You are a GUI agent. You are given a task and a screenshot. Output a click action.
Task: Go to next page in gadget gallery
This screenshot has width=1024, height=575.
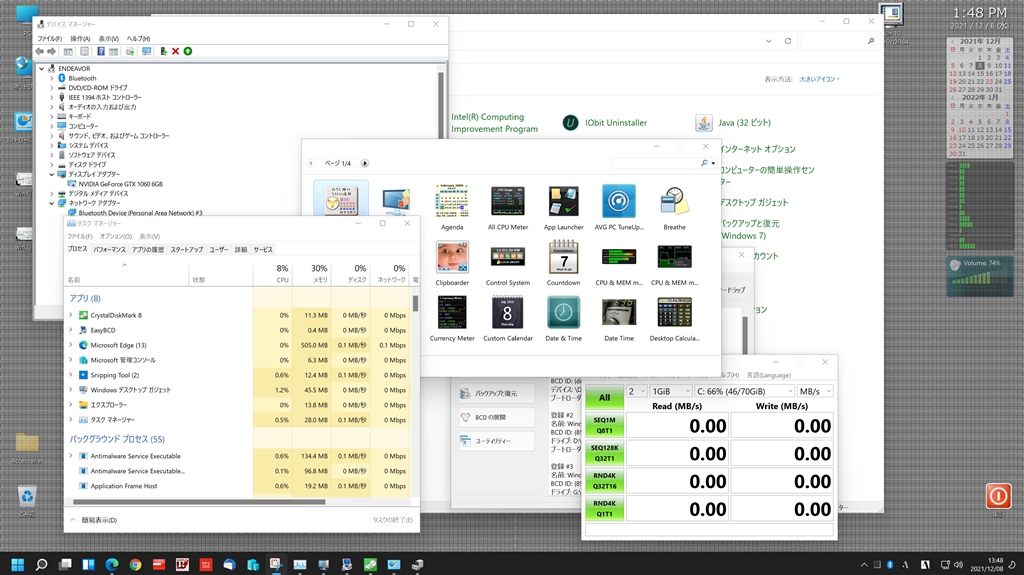(364, 163)
